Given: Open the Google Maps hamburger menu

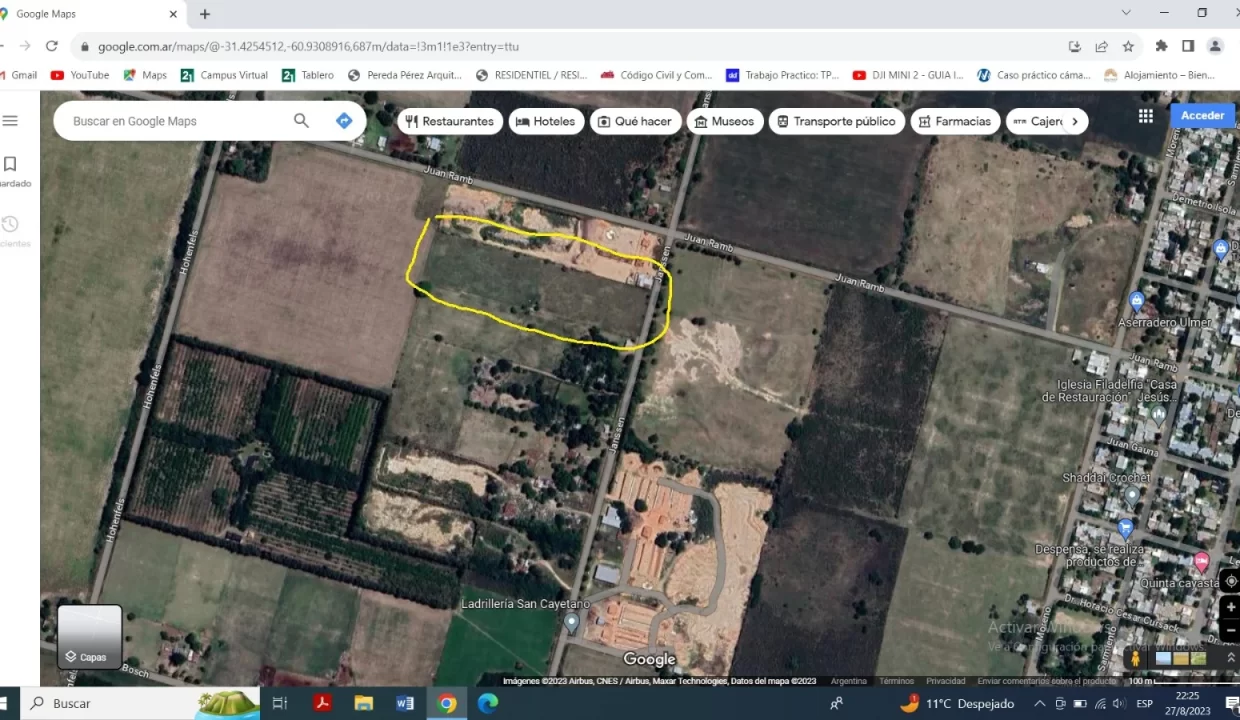Looking at the screenshot, I should tap(10, 121).
